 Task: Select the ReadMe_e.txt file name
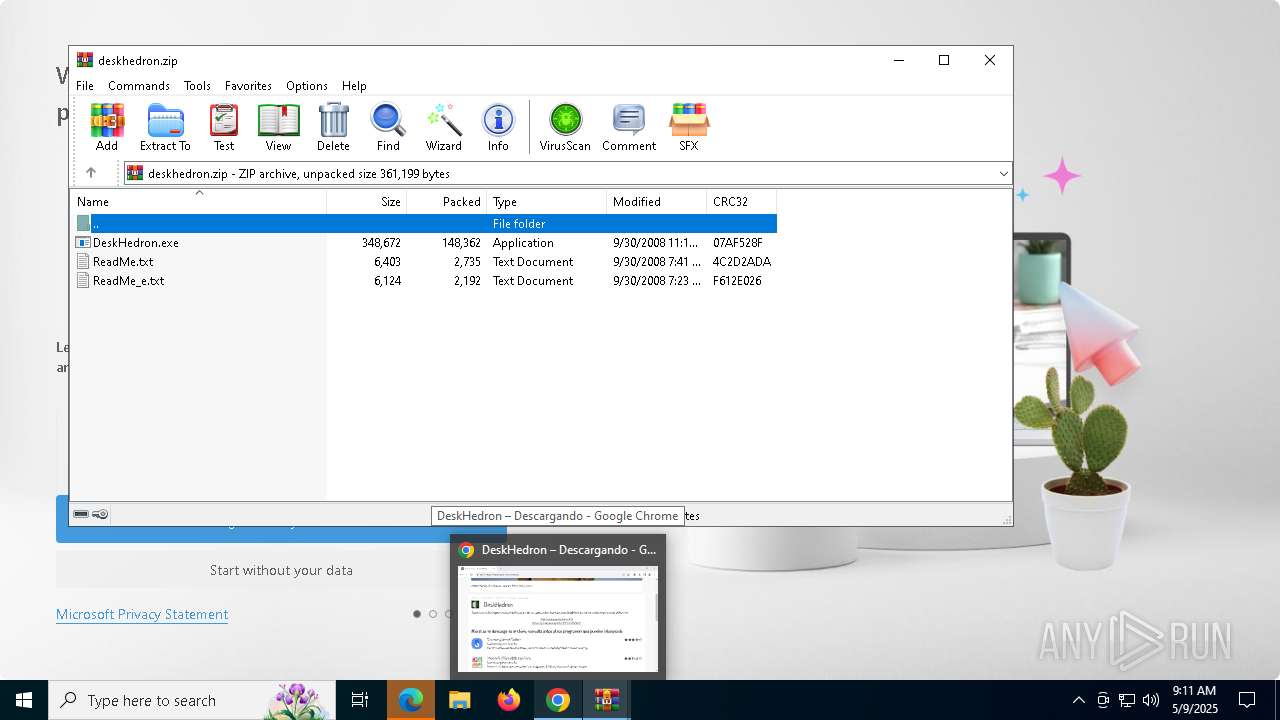click(128, 281)
